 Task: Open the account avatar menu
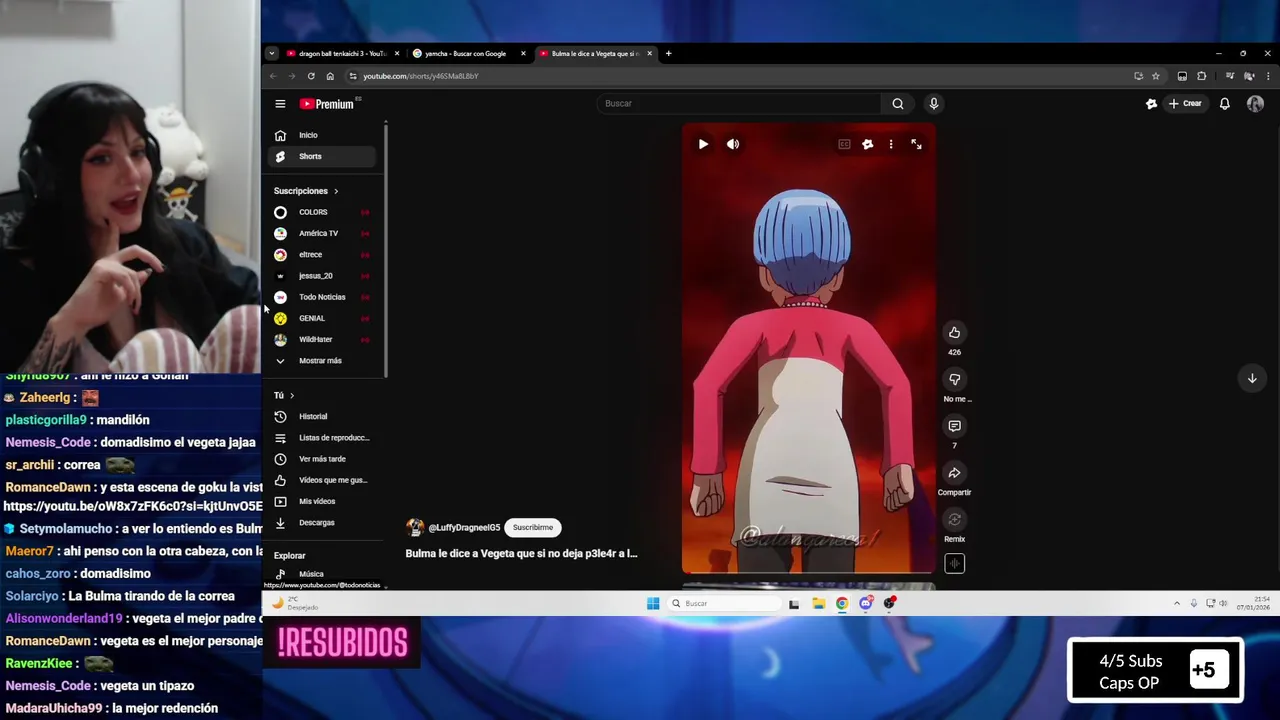tap(1255, 104)
